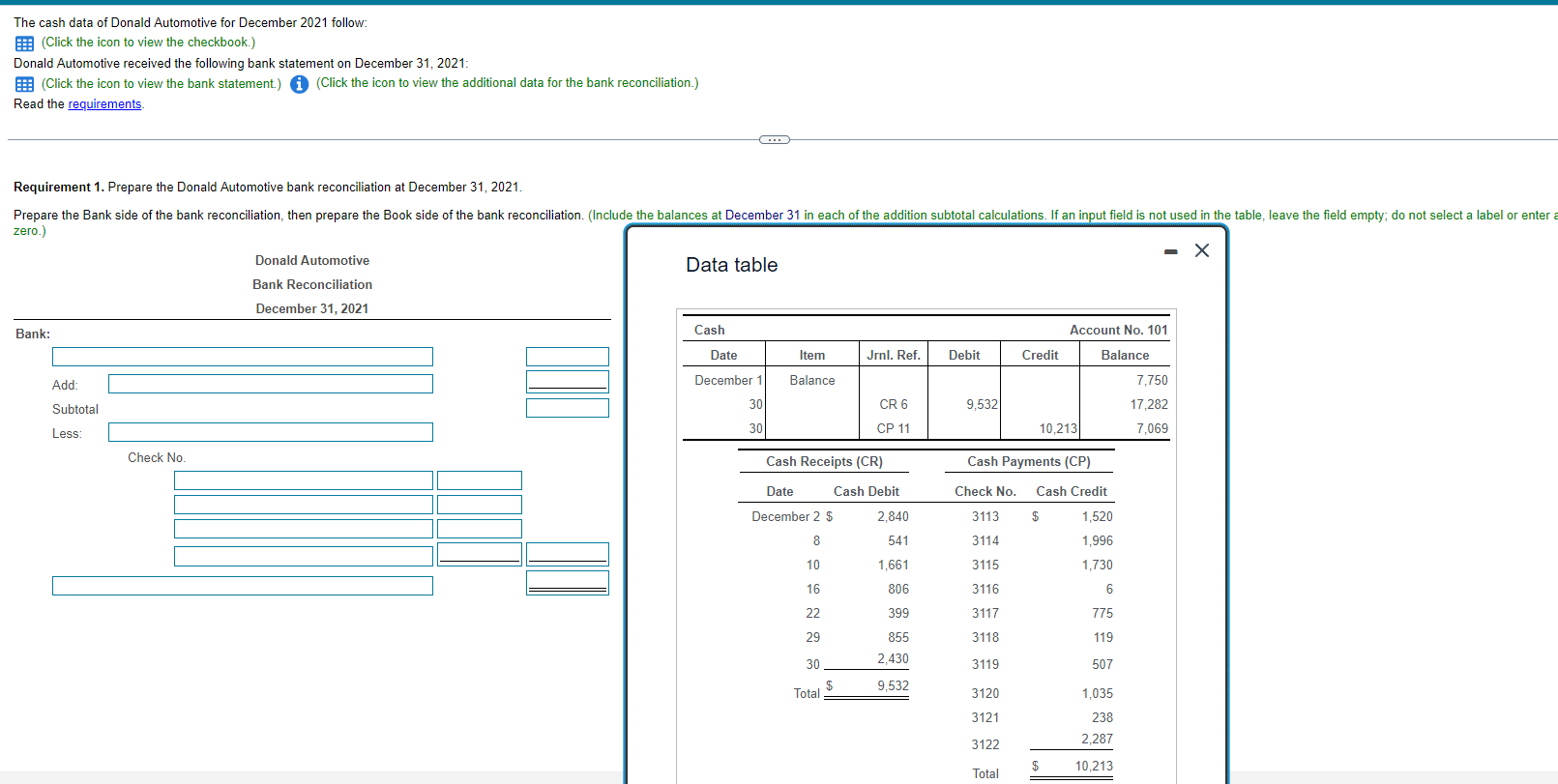The height and width of the screenshot is (784, 1558).
Task: Click the 'Balance' column header
Action: [x=1125, y=356]
